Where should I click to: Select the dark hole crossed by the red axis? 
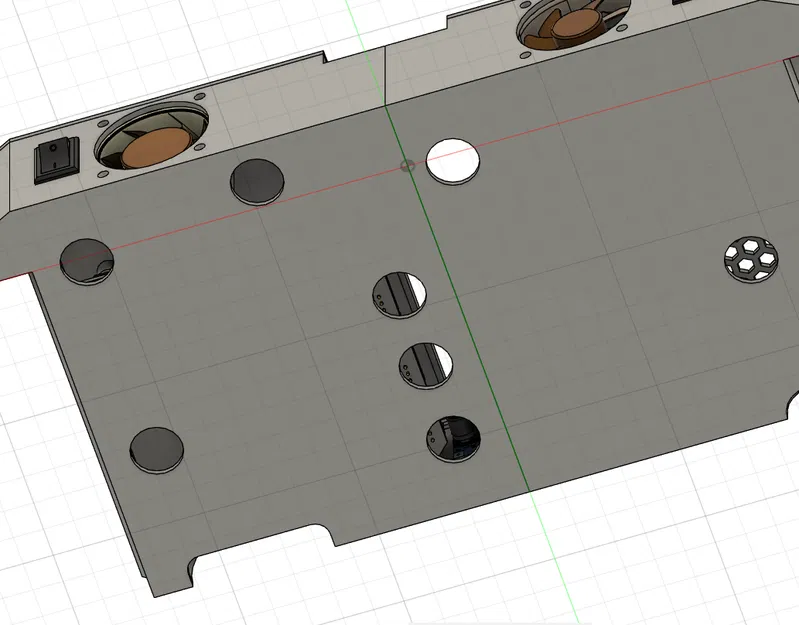pos(87,262)
